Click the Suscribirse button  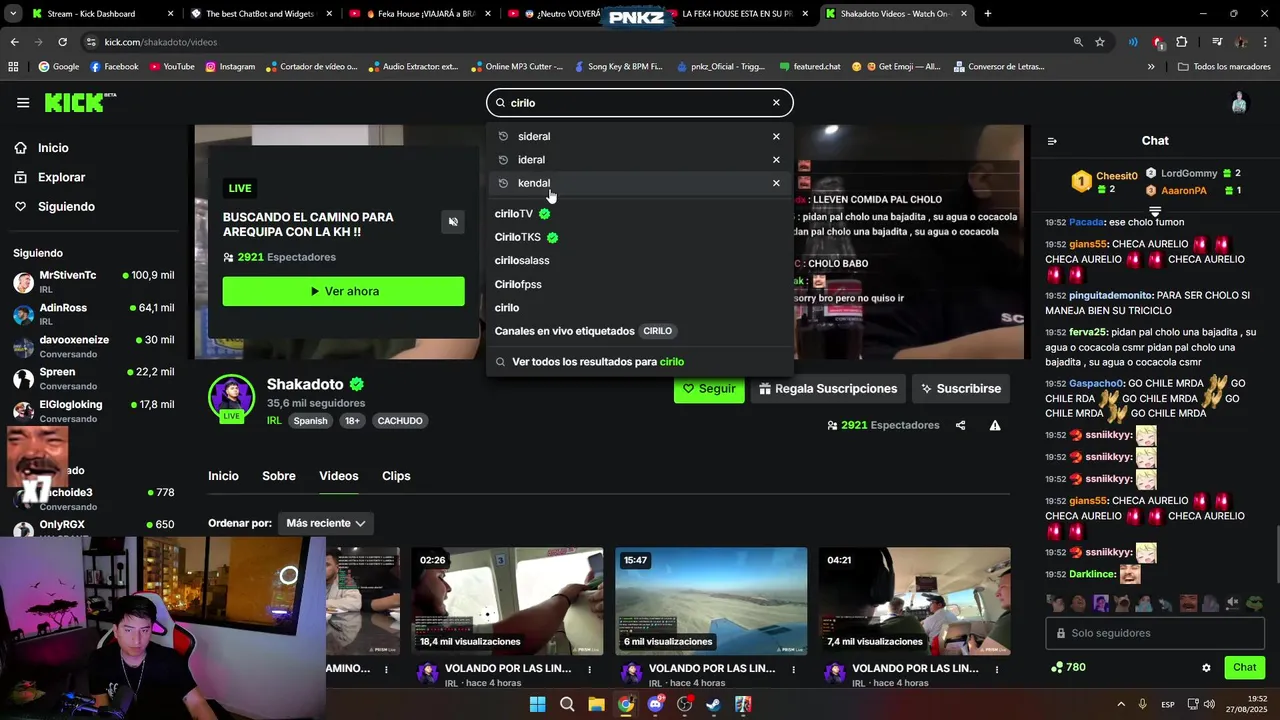click(x=961, y=388)
